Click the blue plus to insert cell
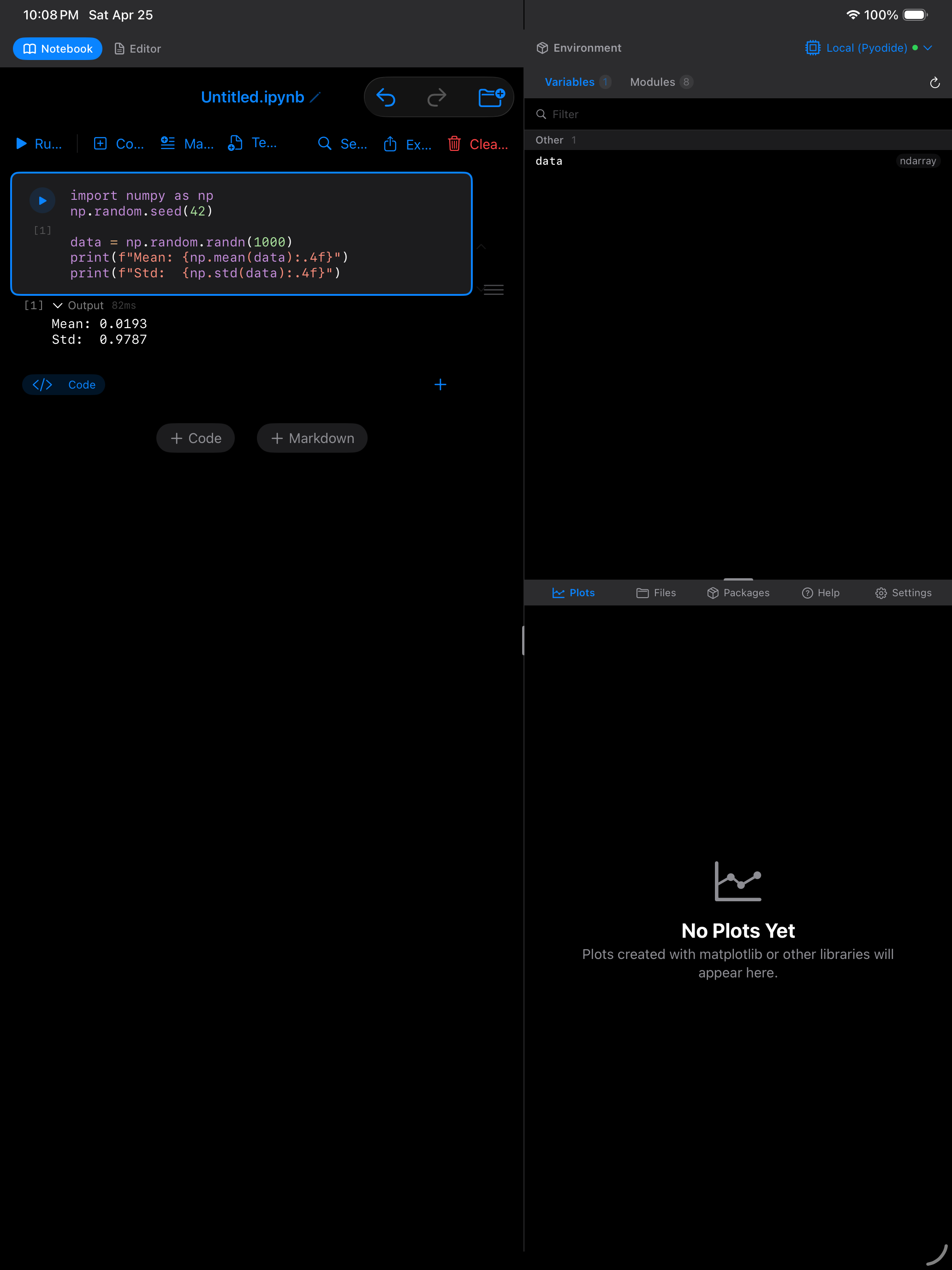This screenshot has width=952, height=1270. [x=440, y=385]
